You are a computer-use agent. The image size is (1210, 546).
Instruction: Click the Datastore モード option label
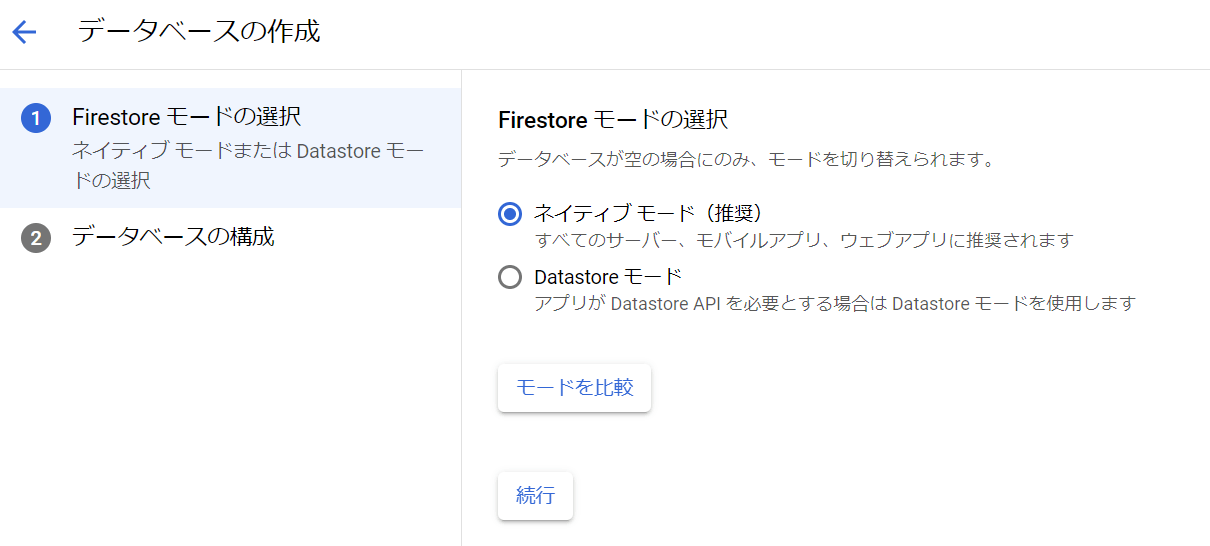608,276
